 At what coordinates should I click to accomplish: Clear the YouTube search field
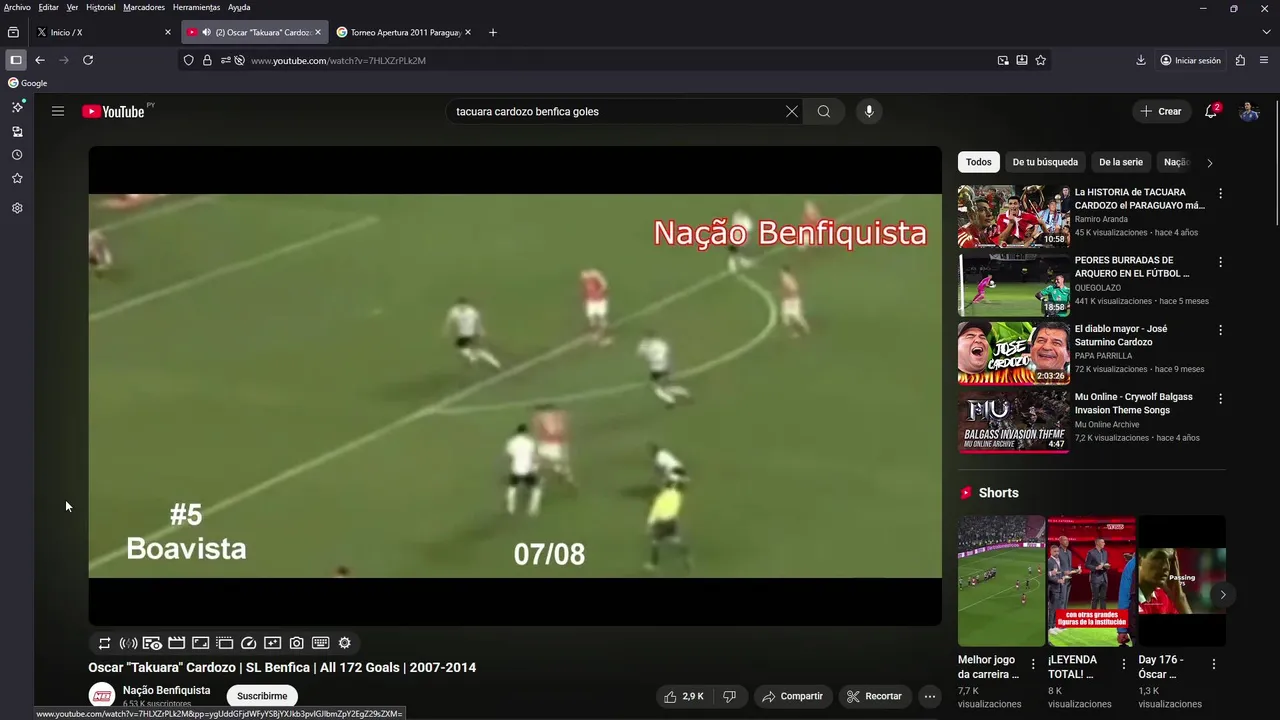(x=792, y=111)
